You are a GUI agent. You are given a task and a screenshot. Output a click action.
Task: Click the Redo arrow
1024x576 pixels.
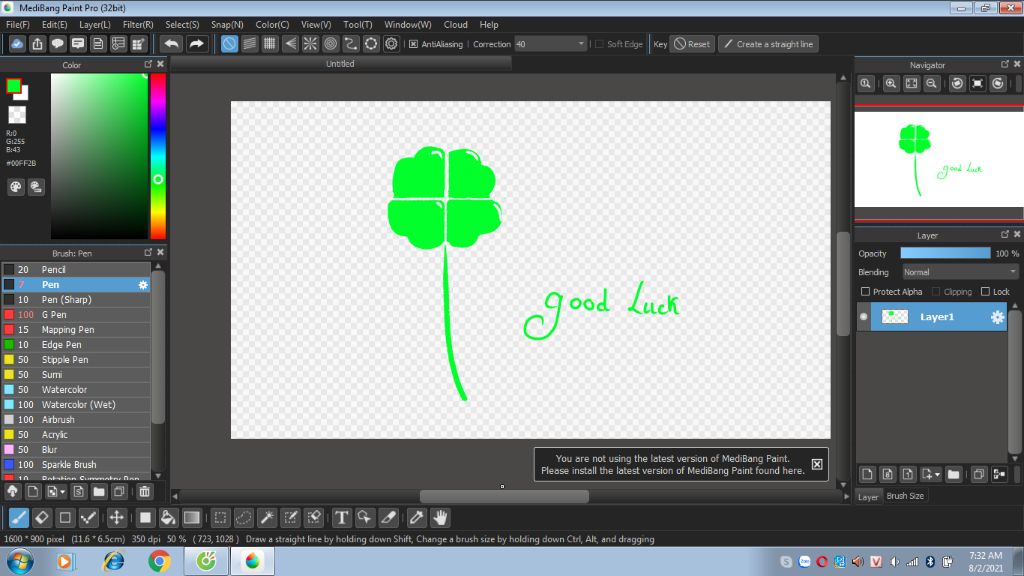[x=196, y=44]
